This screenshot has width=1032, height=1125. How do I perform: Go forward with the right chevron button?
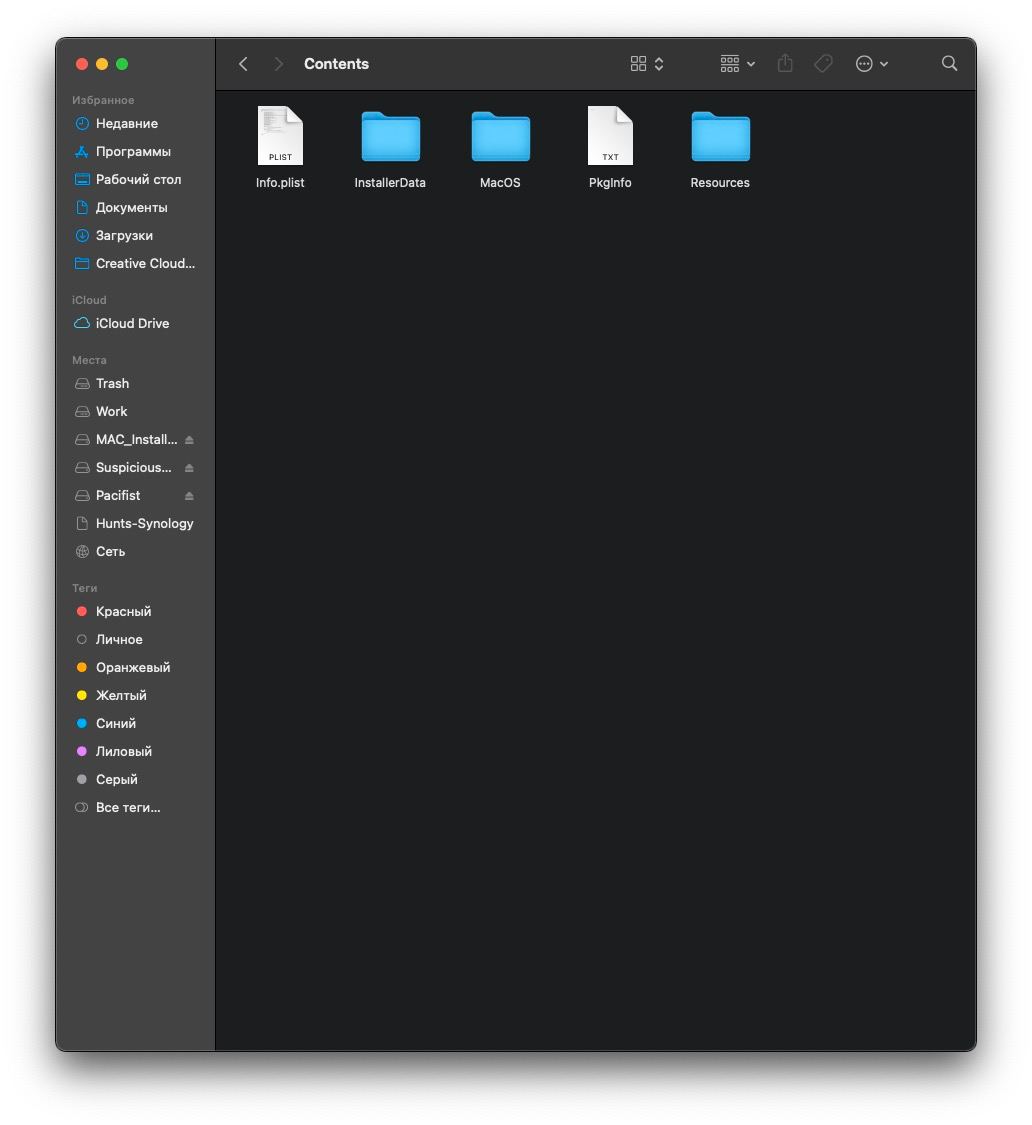coord(278,64)
